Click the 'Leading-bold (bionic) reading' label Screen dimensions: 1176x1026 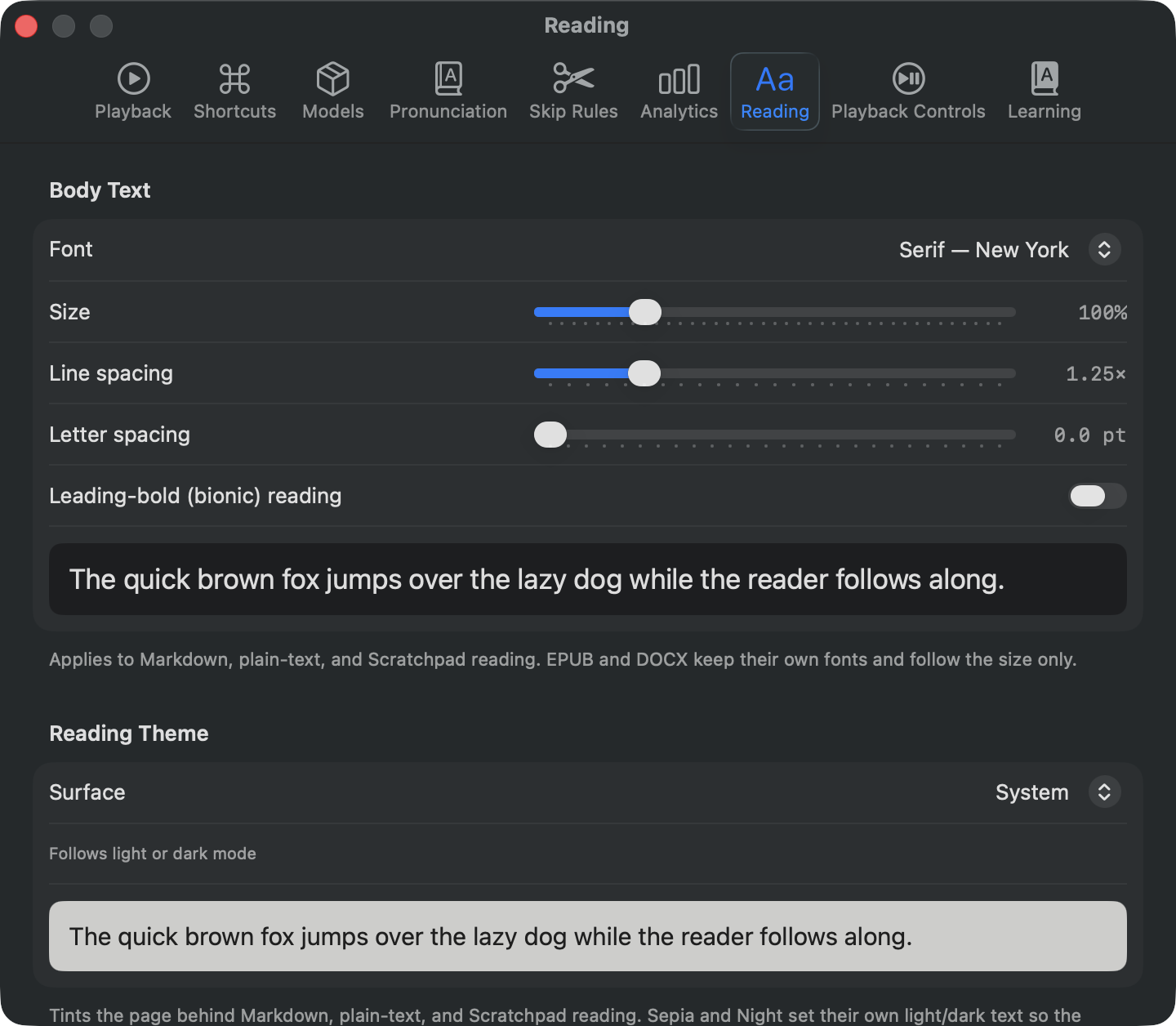click(195, 496)
